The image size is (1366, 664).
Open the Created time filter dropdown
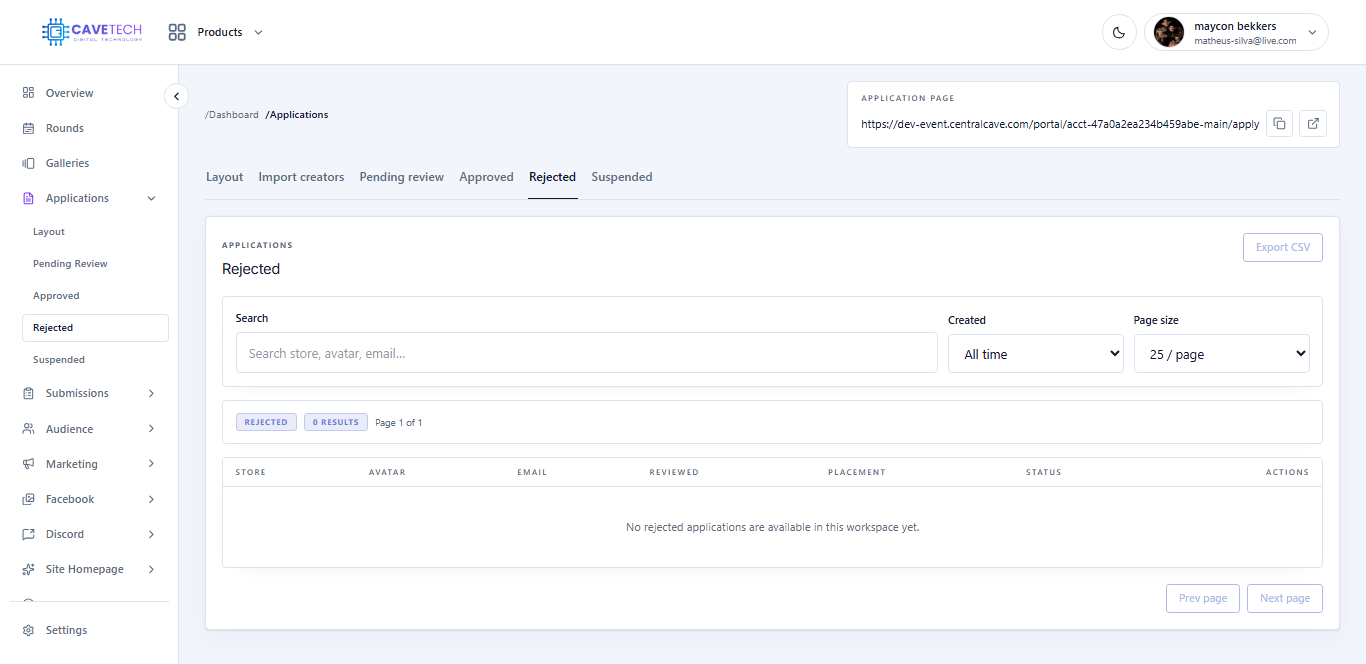[x=1036, y=354]
